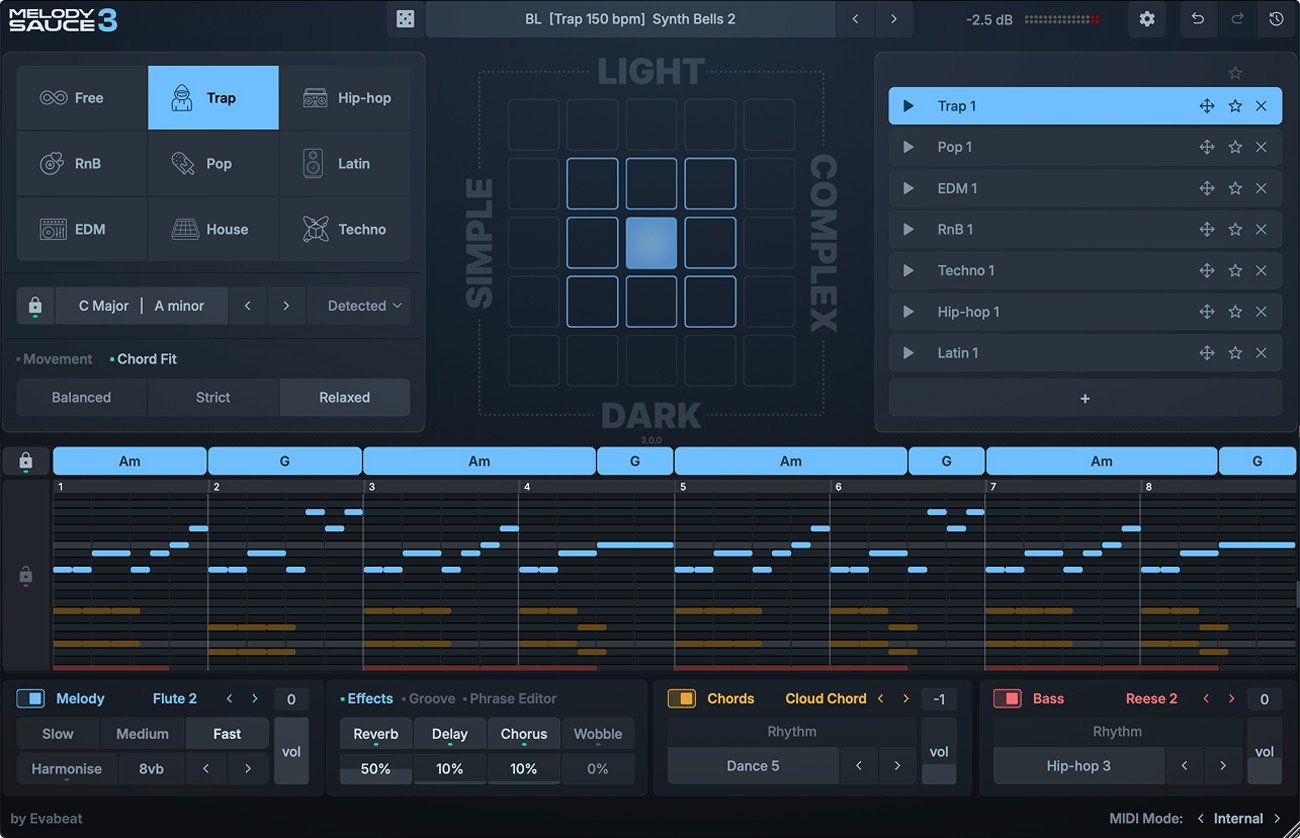Toggle off the Chords section
The image size is (1300, 838).
[x=683, y=698]
